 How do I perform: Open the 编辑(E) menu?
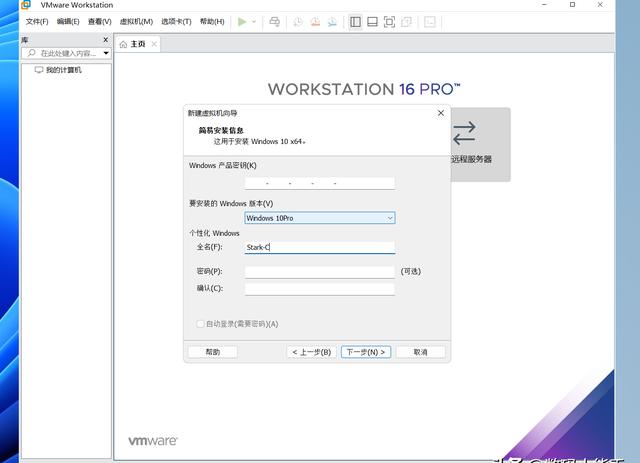[x=68, y=22]
